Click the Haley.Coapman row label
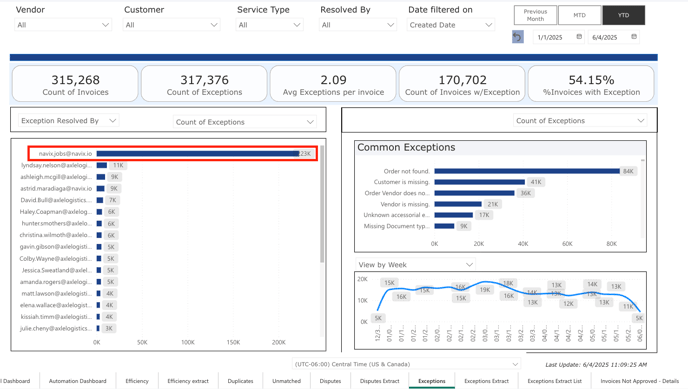Viewport: 688px width, 389px height. coord(56,212)
